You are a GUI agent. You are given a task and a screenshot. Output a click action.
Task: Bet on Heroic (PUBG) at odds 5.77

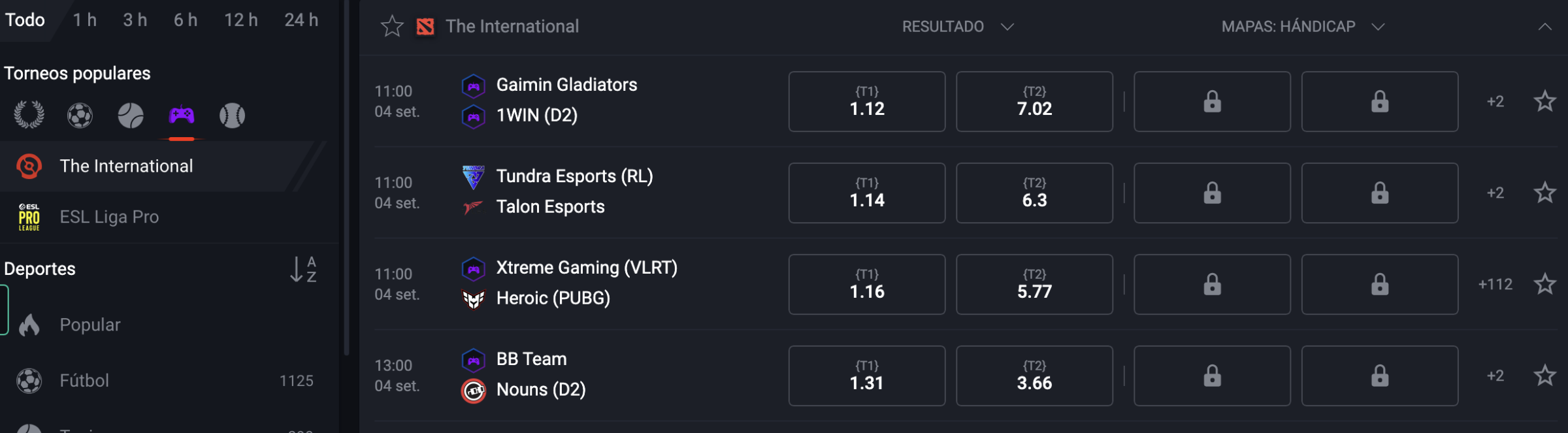tap(1034, 284)
